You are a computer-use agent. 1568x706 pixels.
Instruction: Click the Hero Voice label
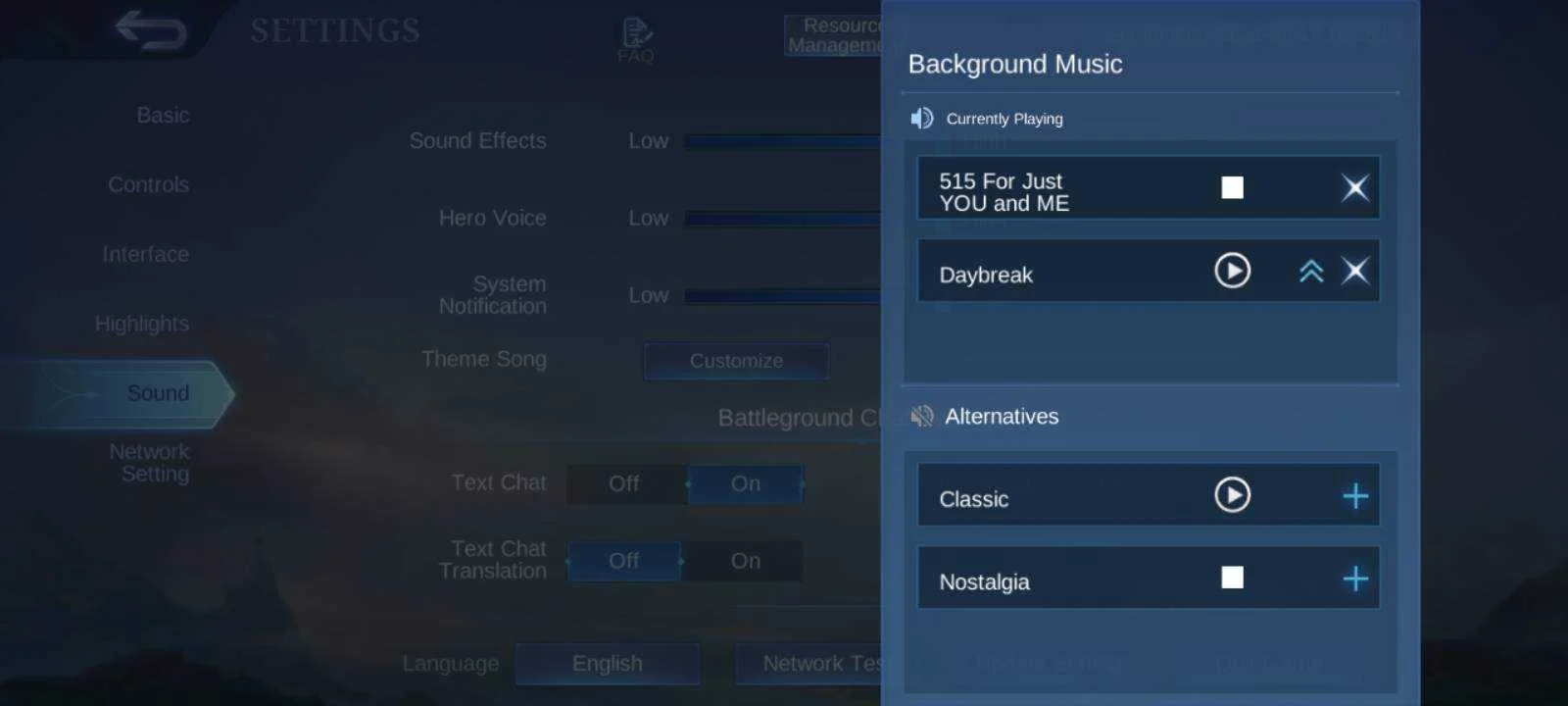(x=493, y=219)
